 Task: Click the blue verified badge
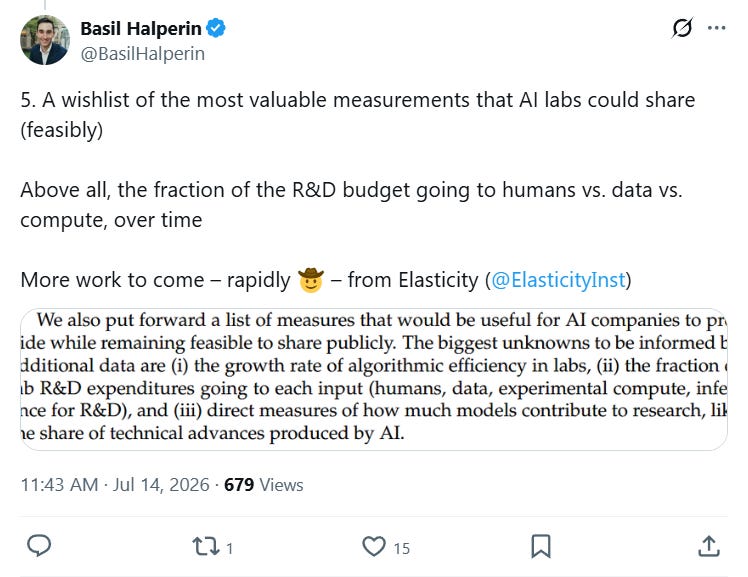(x=216, y=28)
